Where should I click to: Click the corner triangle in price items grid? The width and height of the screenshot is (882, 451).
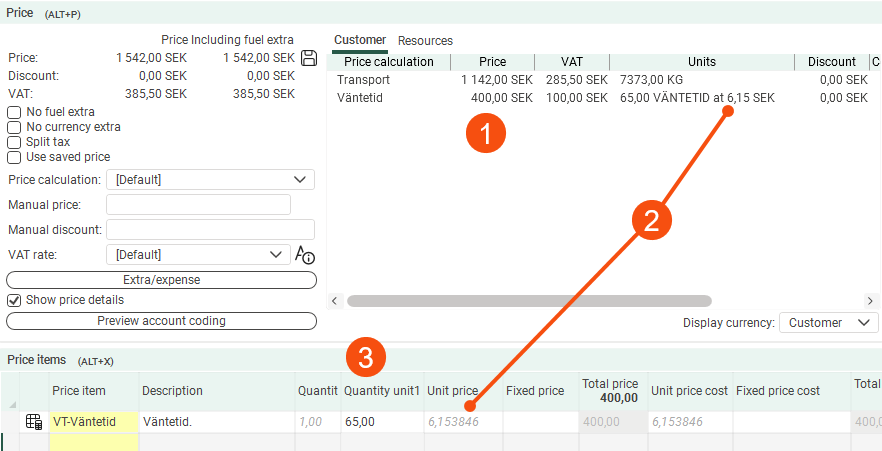coord(12,404)
